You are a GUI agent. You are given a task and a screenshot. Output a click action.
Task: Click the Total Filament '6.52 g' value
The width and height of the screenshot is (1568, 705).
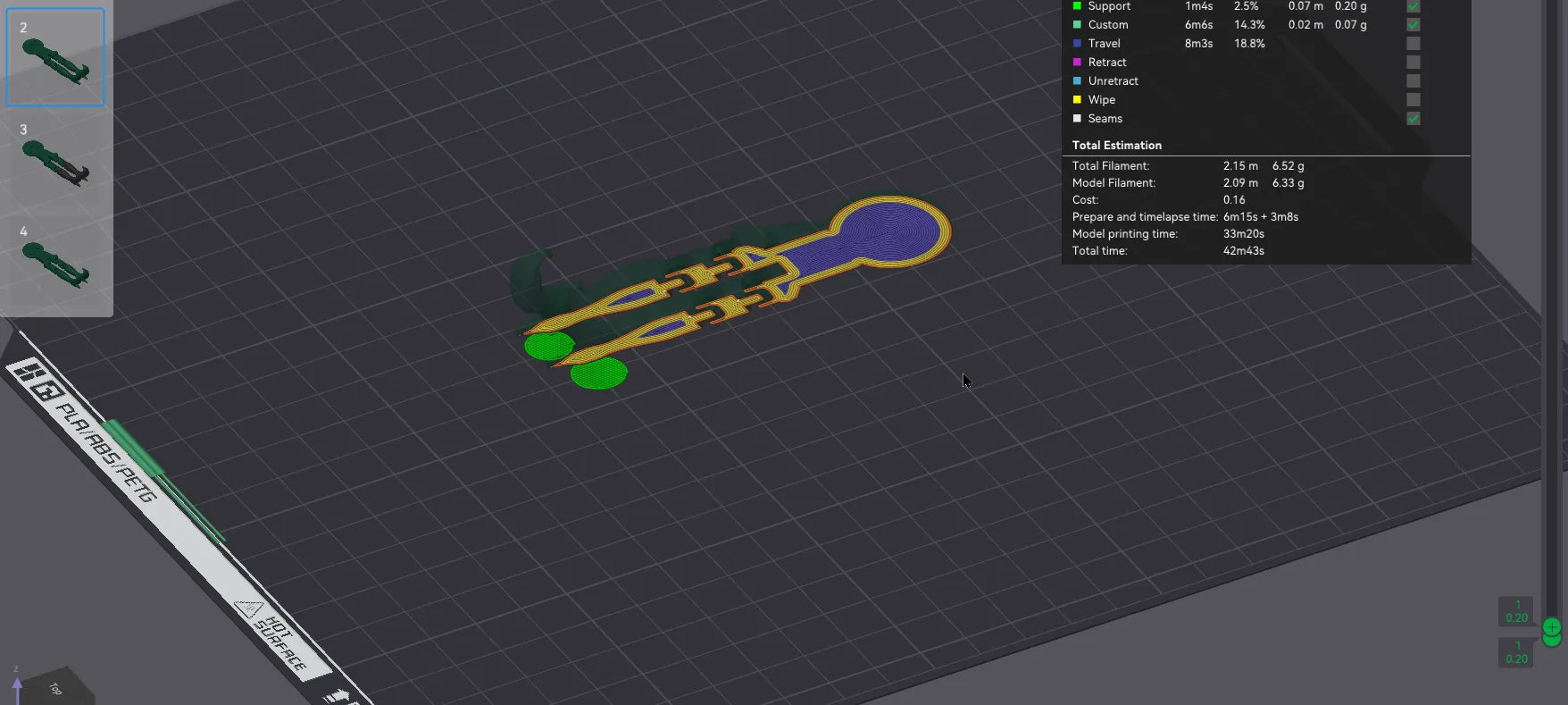pos(1288,166)
